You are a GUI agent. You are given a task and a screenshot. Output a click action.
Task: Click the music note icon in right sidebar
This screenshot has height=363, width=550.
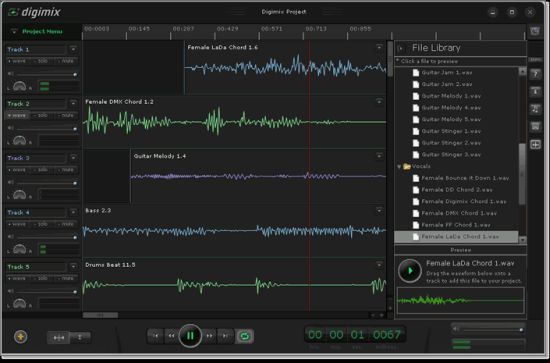535,109
